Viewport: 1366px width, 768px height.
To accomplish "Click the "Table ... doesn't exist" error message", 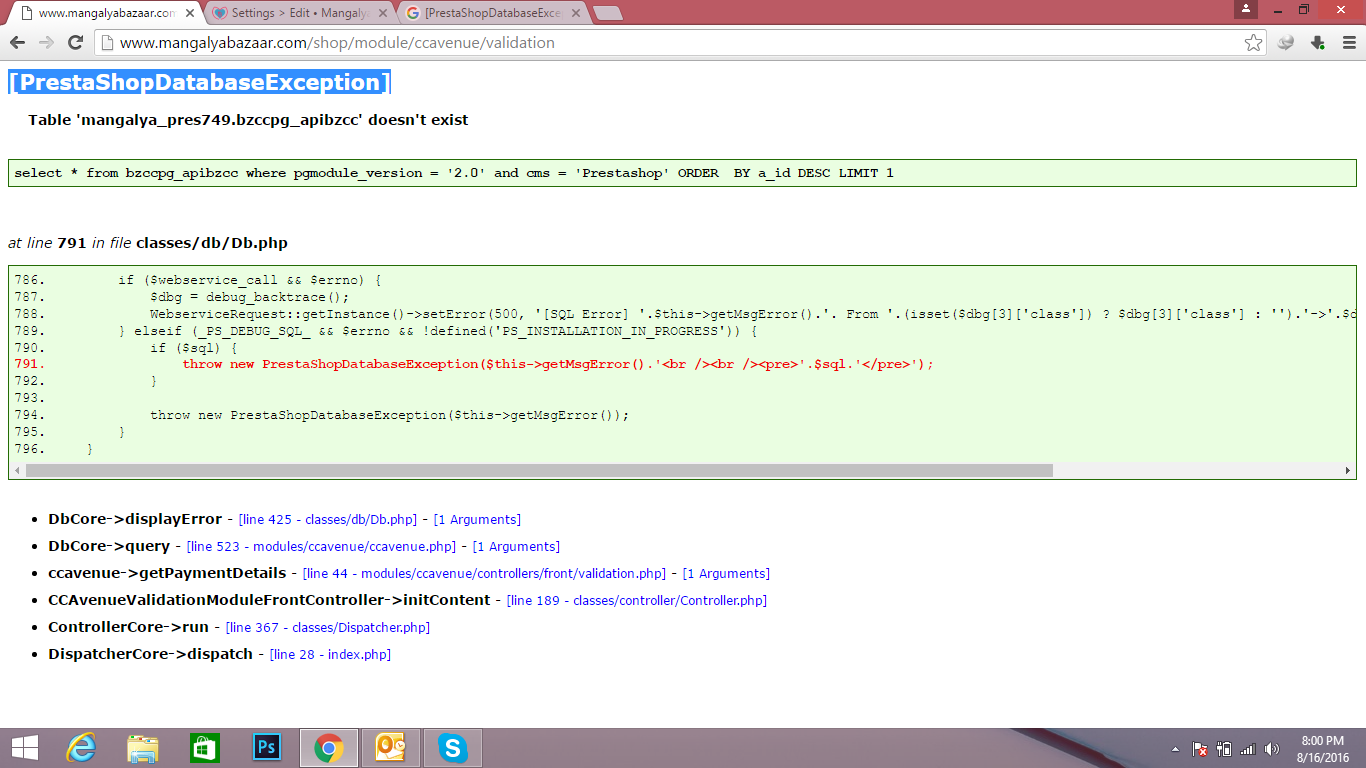I will (x=248, y=120).
